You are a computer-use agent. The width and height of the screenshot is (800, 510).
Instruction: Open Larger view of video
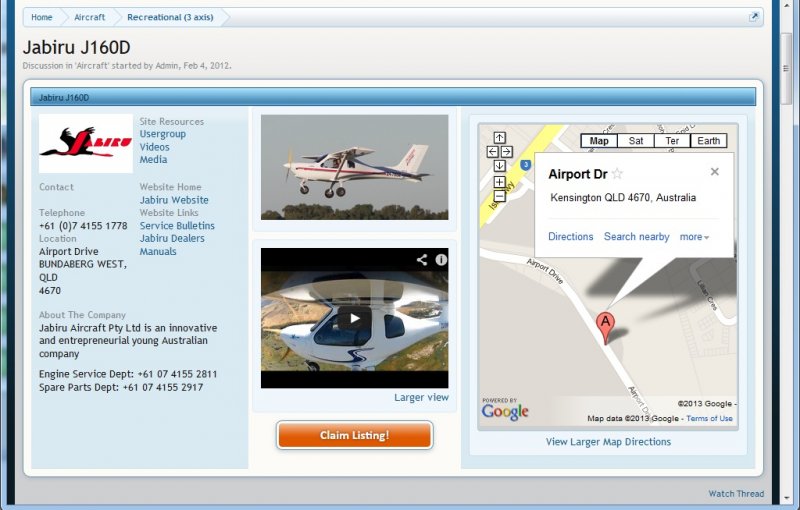coord(421,397)
